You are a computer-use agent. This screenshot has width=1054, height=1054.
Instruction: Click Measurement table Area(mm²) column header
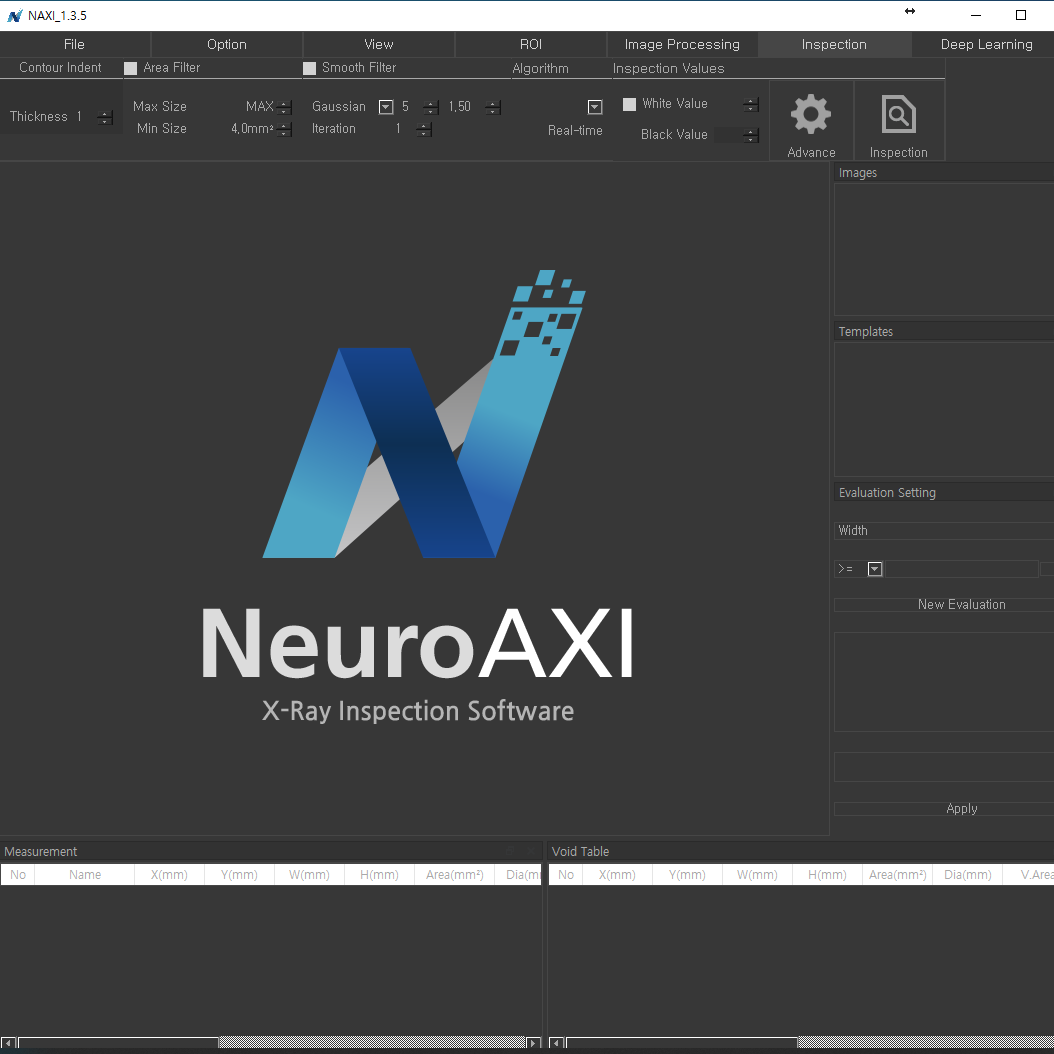tap(454, 875)
